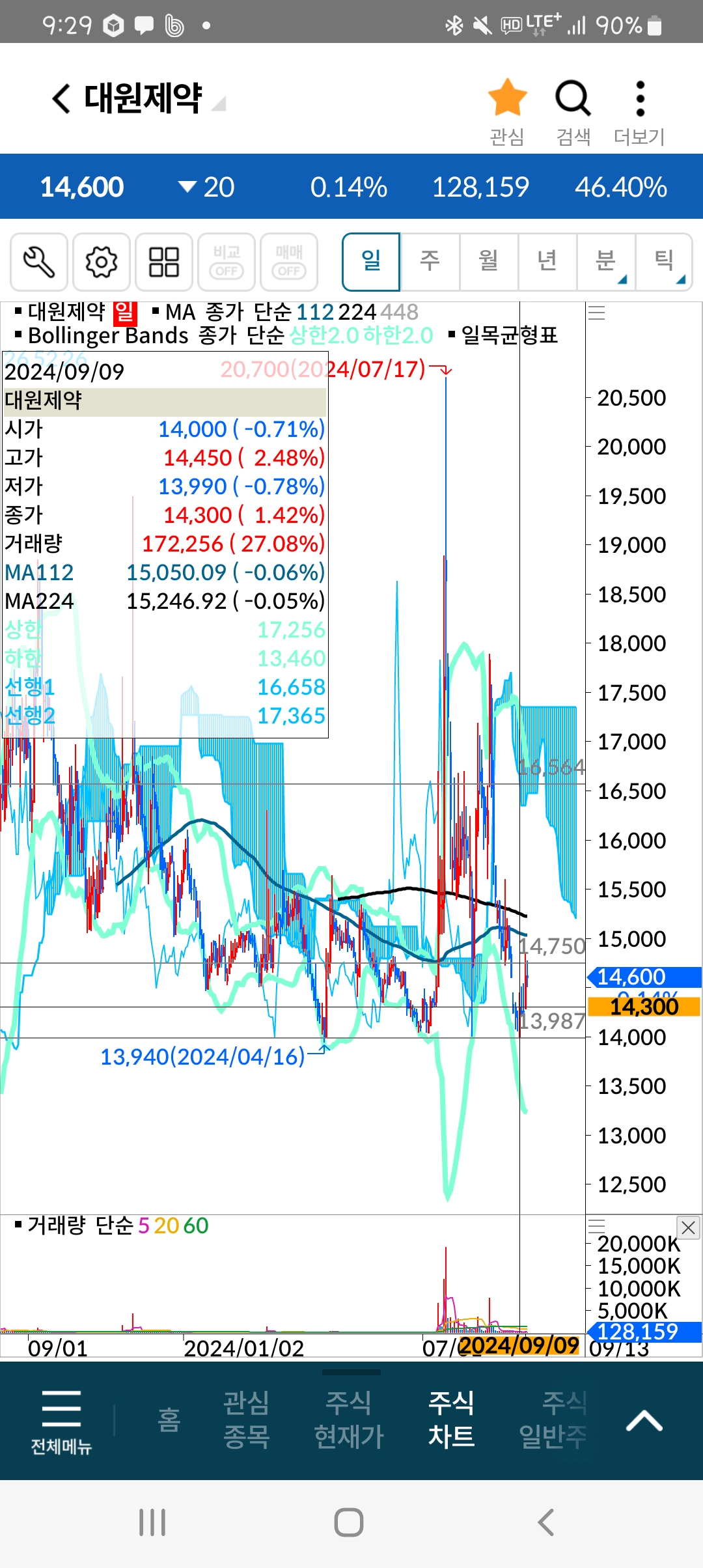
Task: Open chart settings gear button
Action: pyautogui.click(x=102, y=262)
